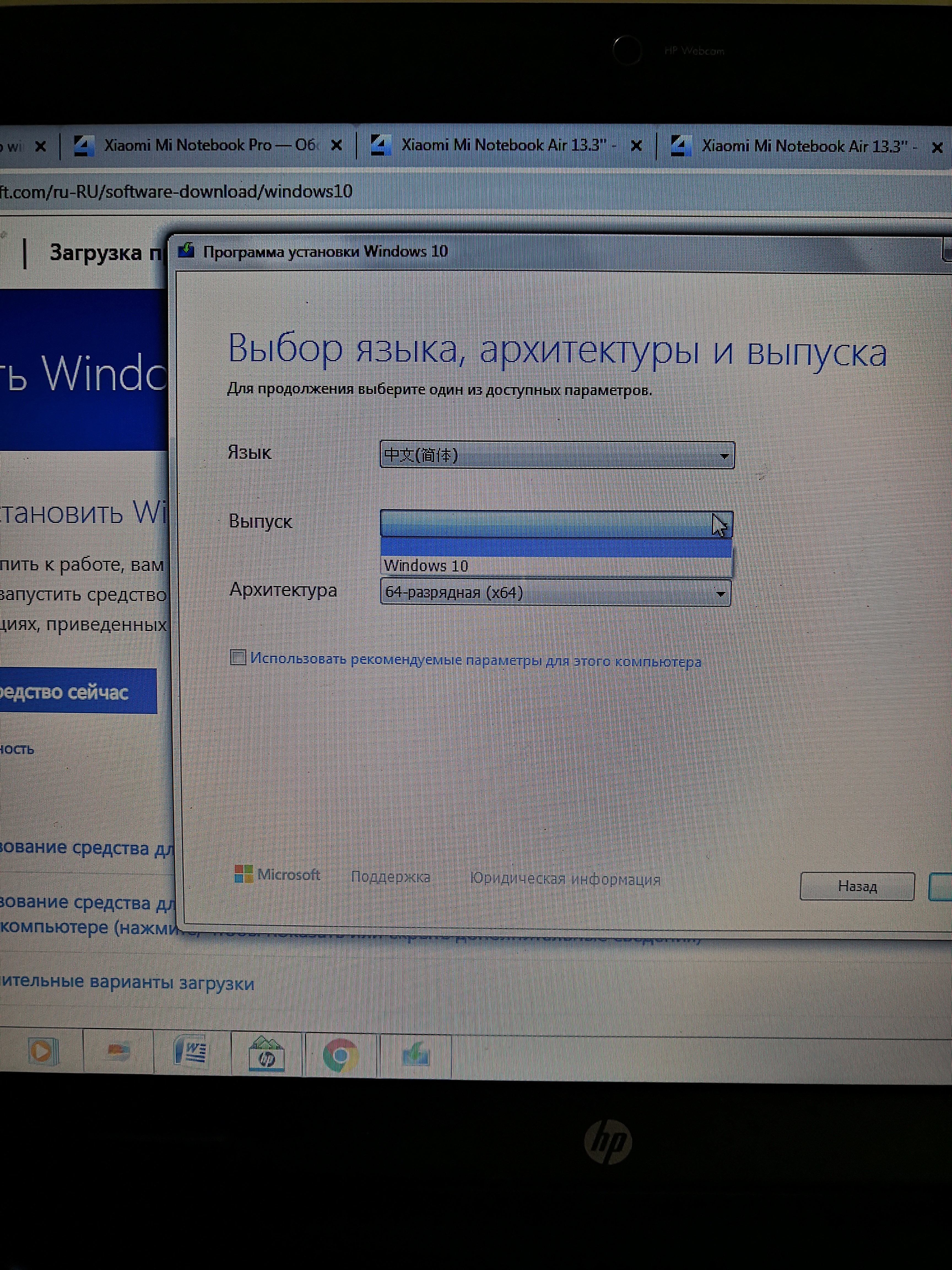Screen dimensions: 952x1270
Task: Open the media player taskbar icon
Action: click(x=43, y=1052)
